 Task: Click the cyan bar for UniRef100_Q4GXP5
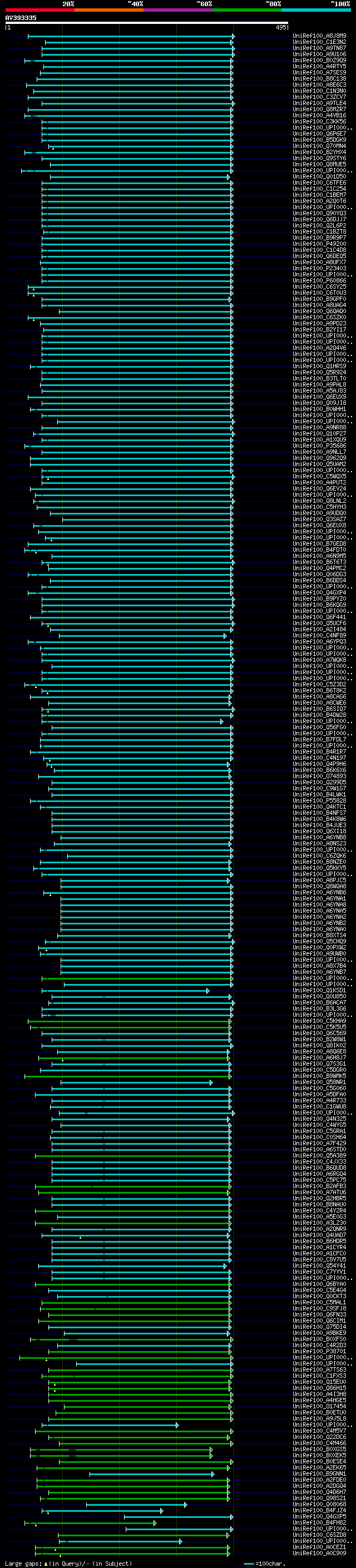click(179, 1517)
